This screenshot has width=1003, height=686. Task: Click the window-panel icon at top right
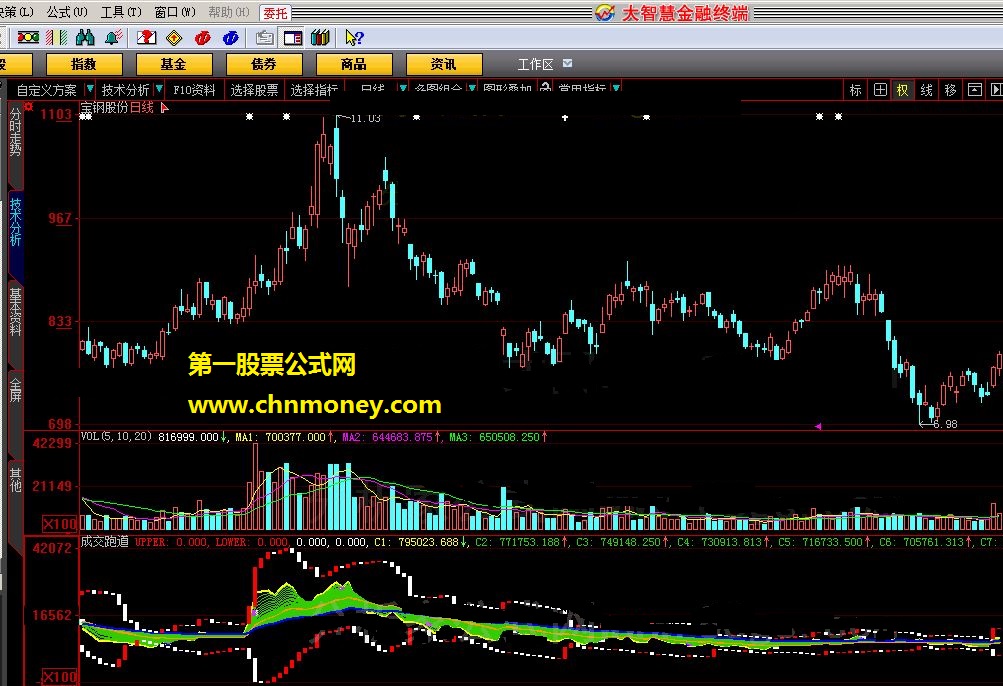pos(974,90)
